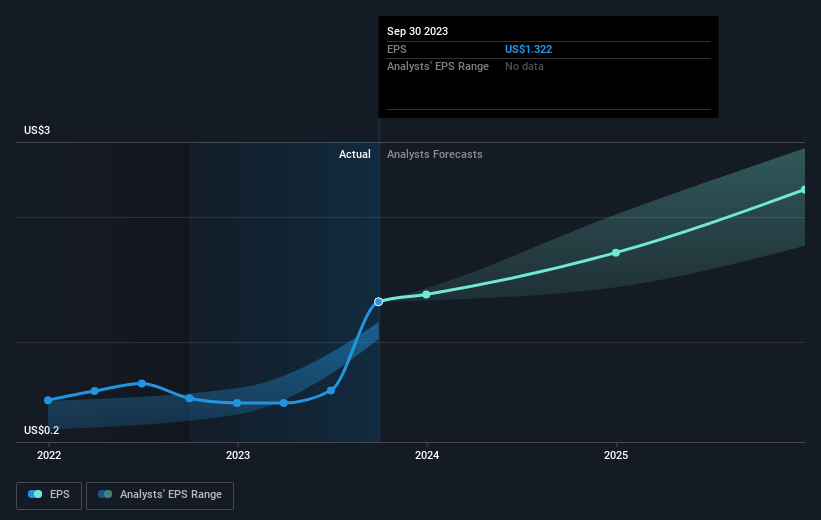Screen dimensions: 821x520
Task: Click the US$3 y-axis label
Action: click(37, 130)
